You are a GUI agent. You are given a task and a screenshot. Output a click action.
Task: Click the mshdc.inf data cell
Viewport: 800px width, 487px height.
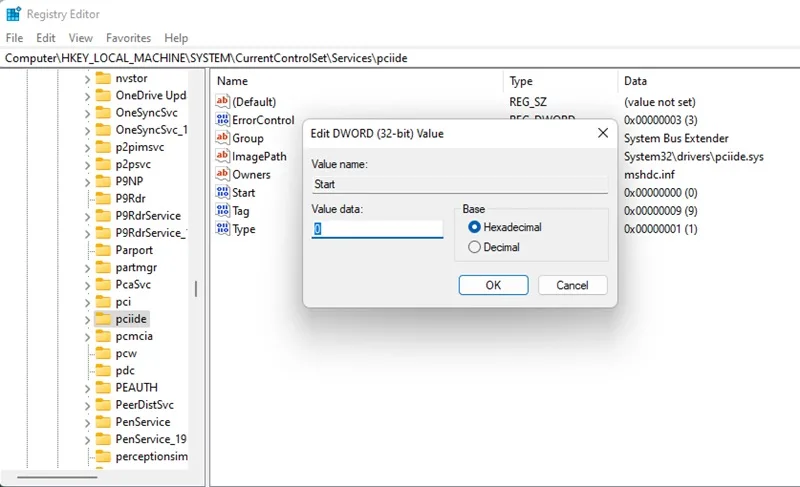pos(649,174)
